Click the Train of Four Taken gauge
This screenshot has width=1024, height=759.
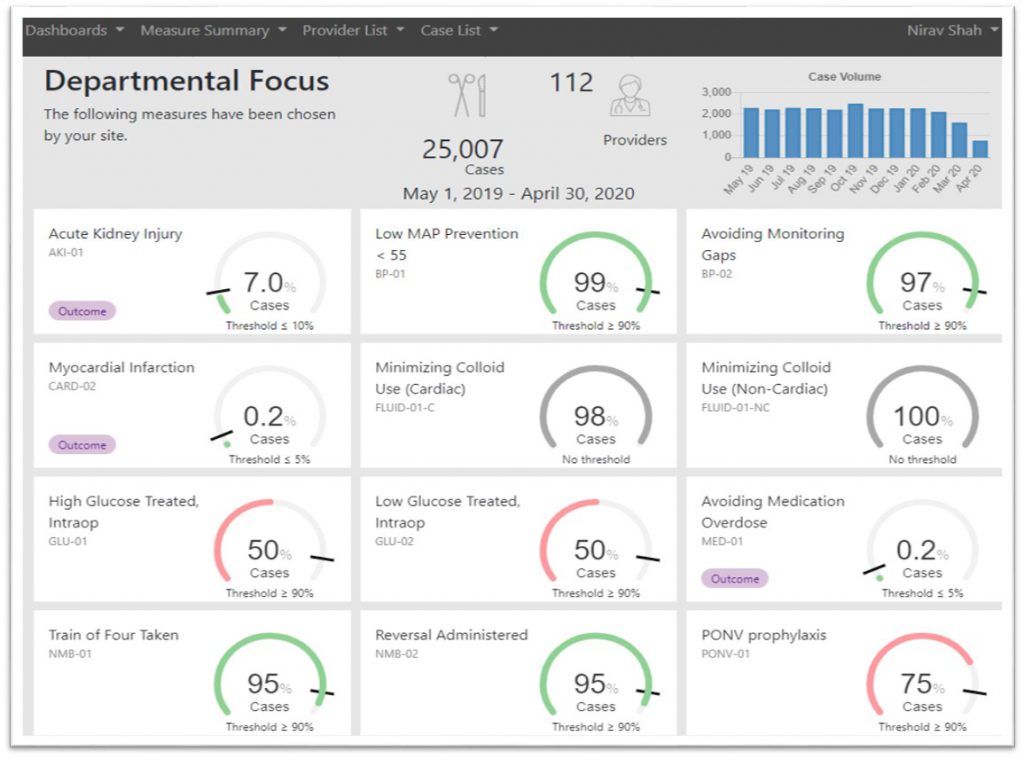pyautogui.click(x=269, y=687)
